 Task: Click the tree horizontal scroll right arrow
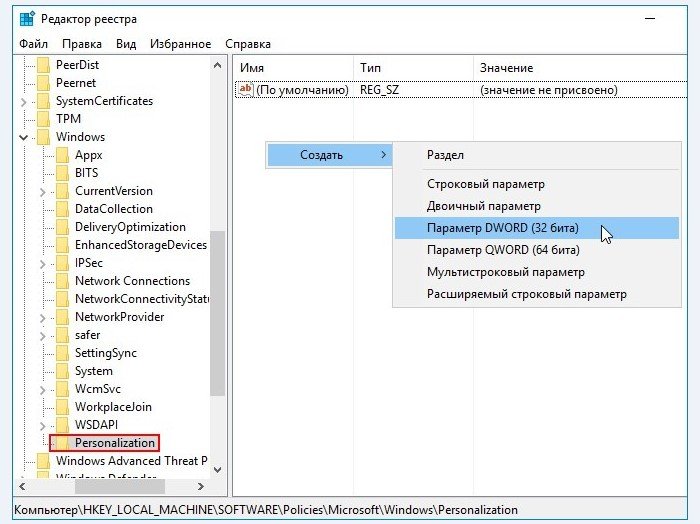click(200, 486)
